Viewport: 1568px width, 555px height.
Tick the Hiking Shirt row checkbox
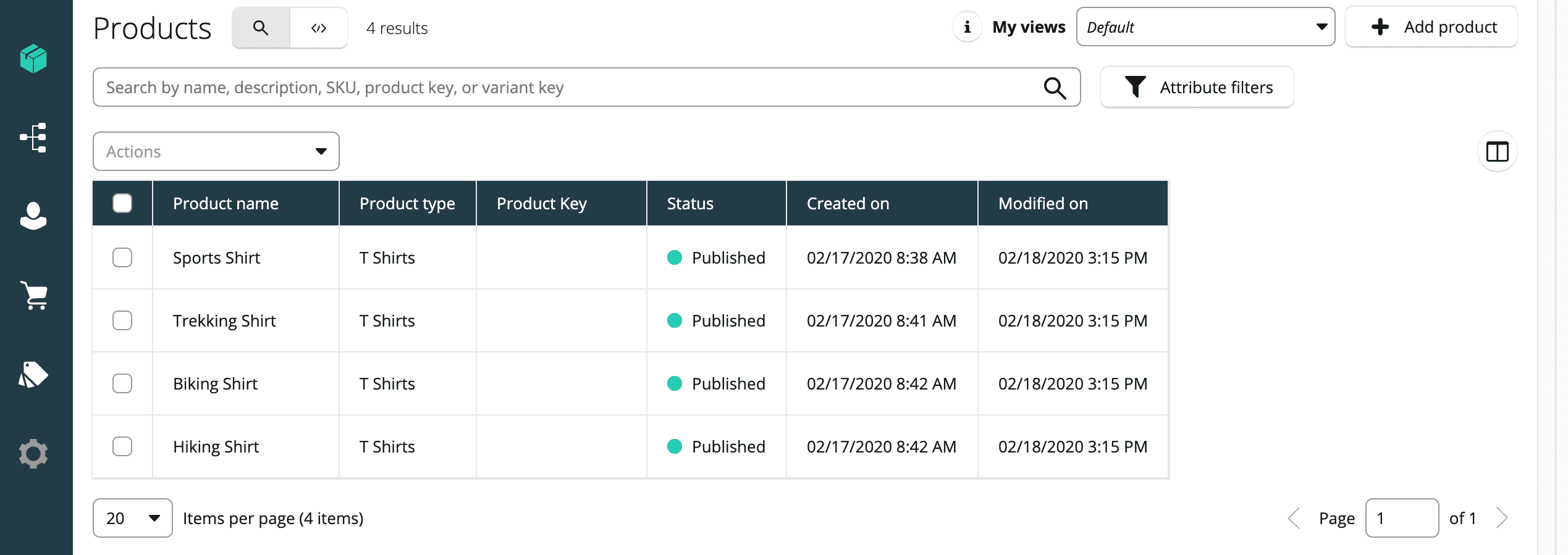(x=122, y=446)
